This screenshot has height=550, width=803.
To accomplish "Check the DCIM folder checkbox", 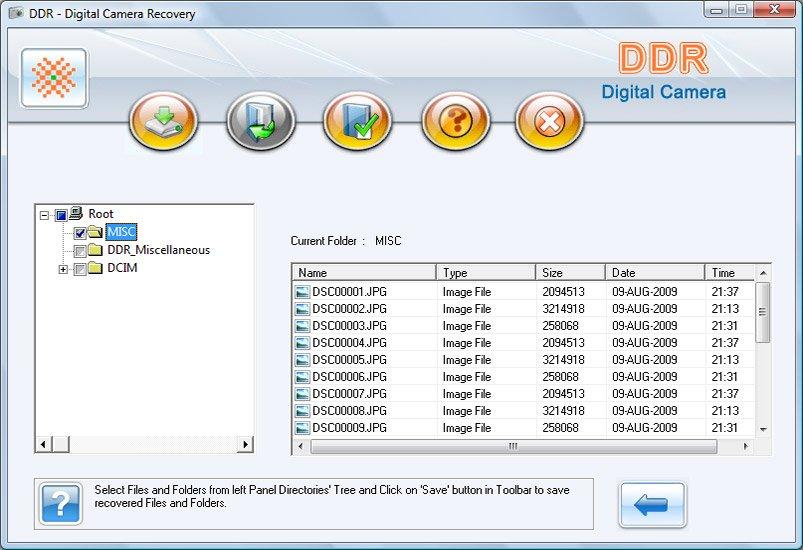I will 80,269.
